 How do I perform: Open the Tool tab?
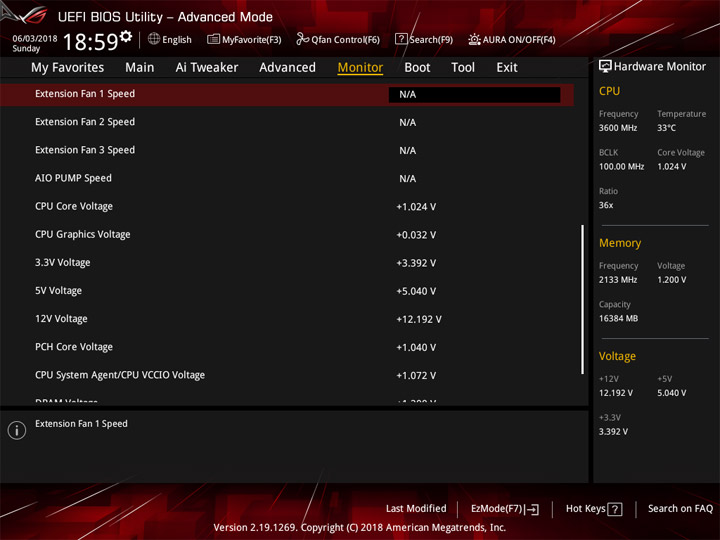click(x=463, y=68)
